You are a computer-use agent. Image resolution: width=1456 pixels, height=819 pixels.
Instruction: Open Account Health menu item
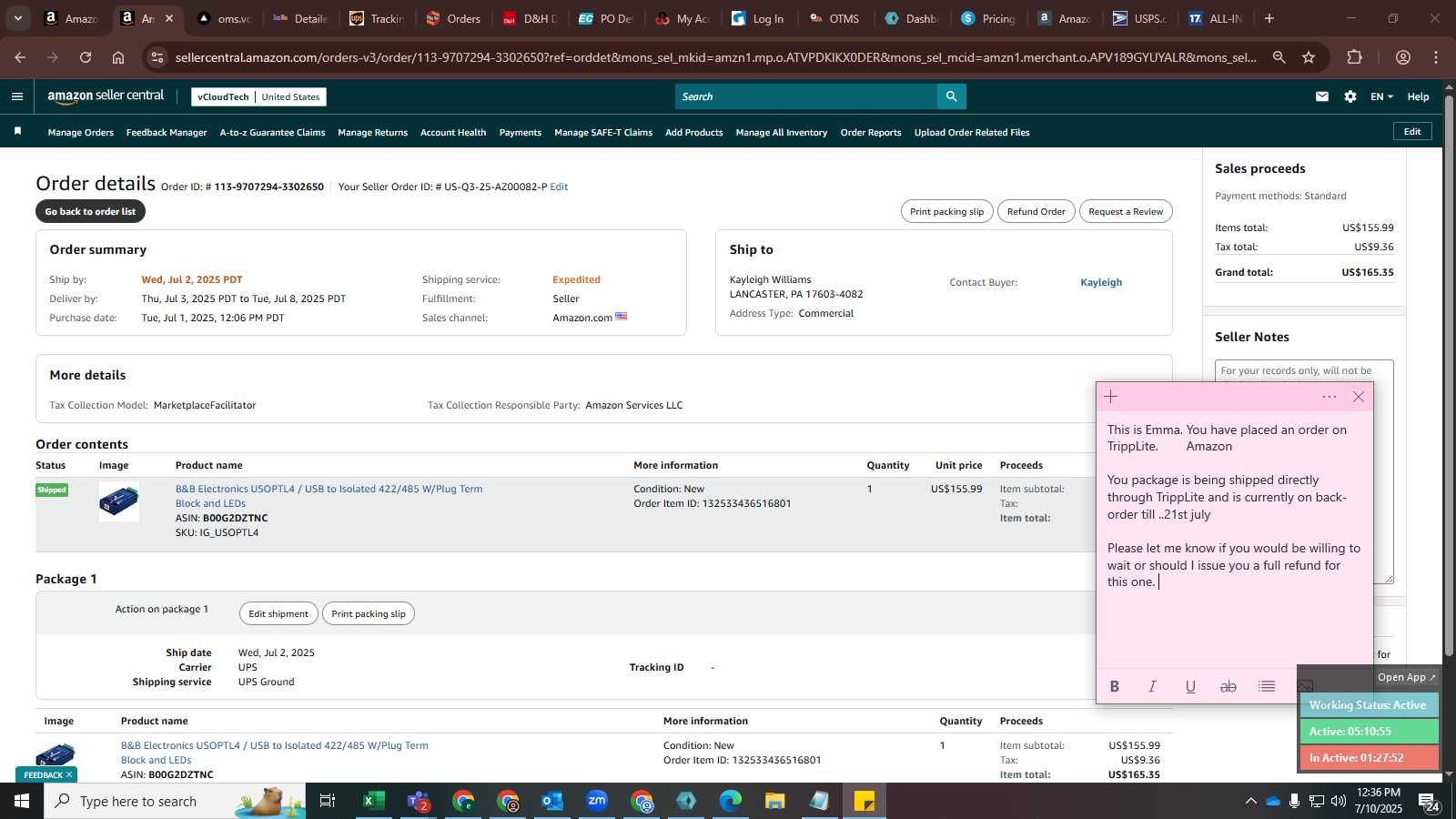453,133
